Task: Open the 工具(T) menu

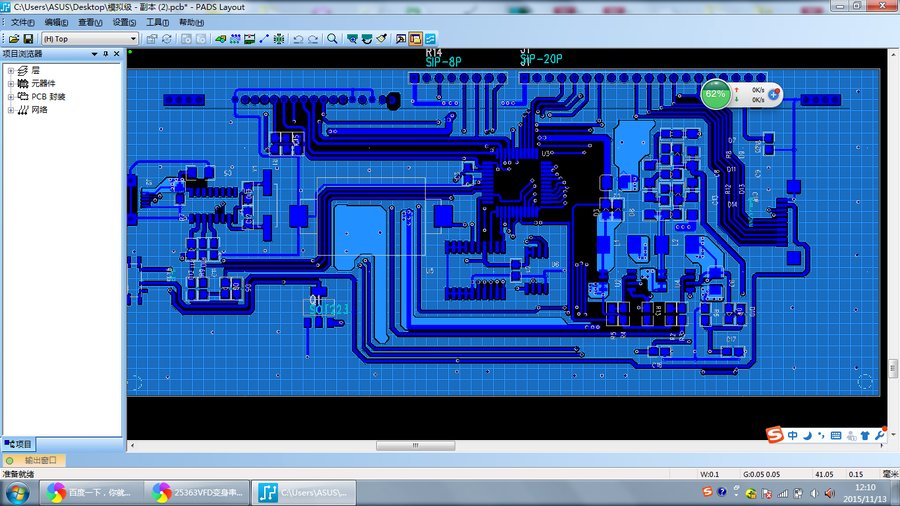Action: coord(157,22)
